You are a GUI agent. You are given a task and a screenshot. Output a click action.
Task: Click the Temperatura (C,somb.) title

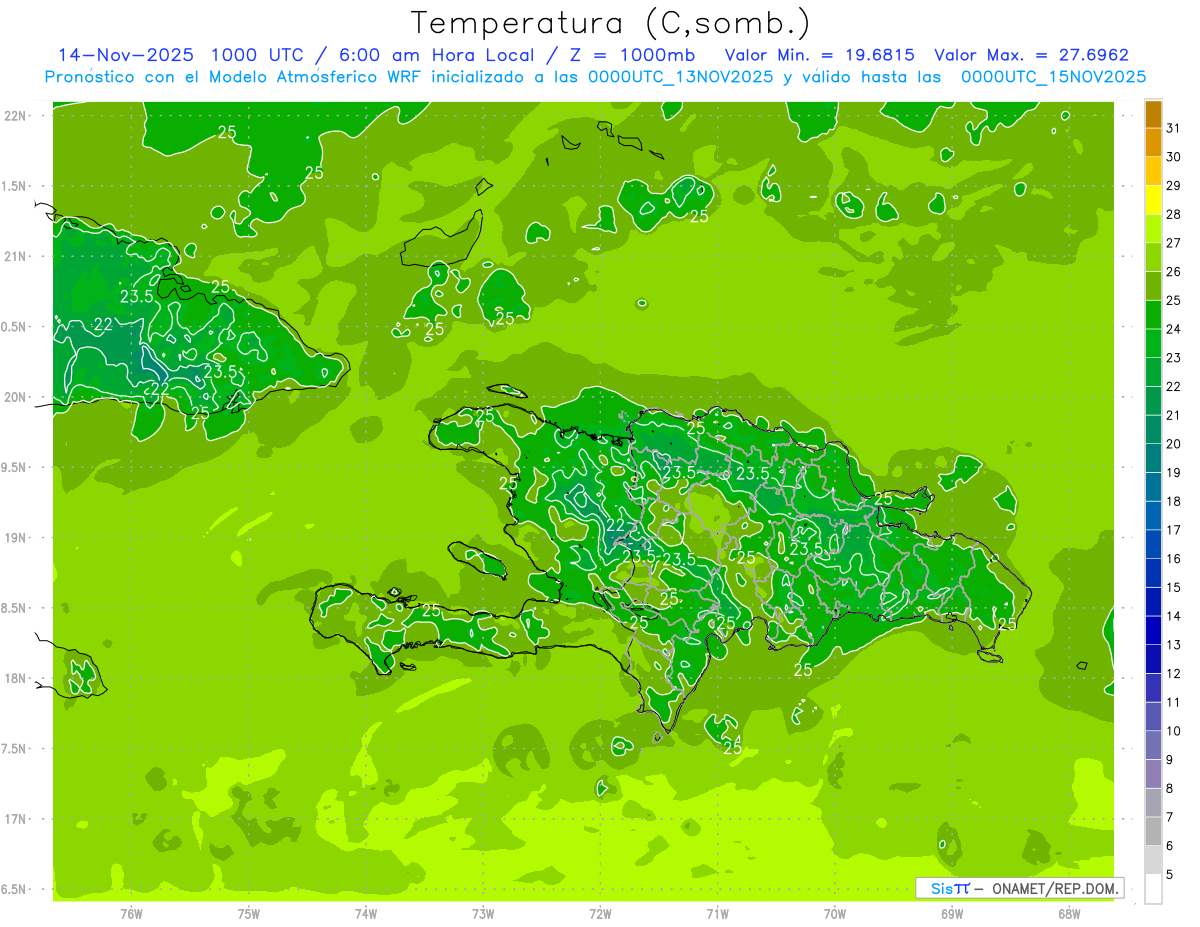[x=610, y=22]
